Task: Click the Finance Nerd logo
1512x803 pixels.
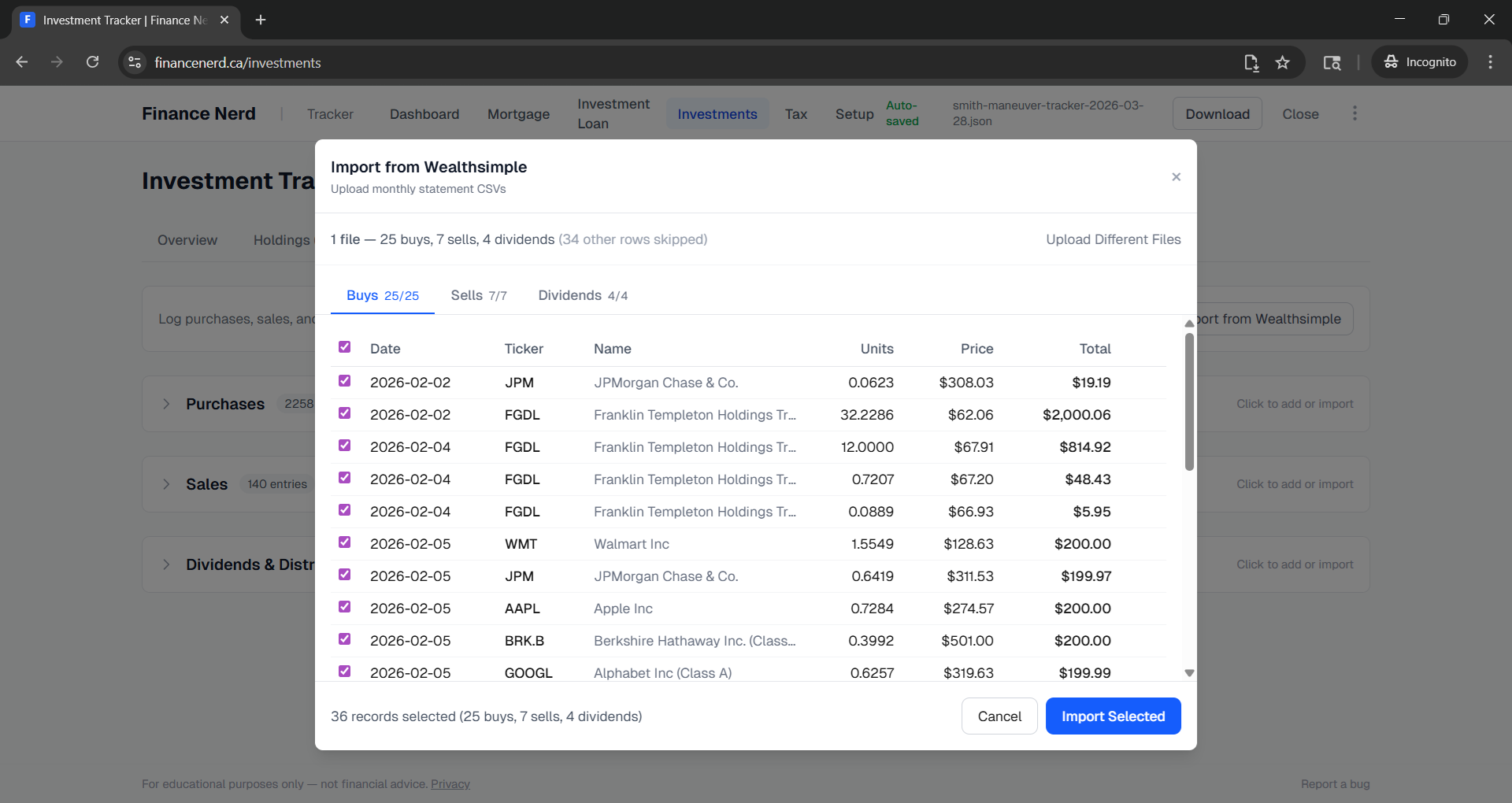Action: tap(198, 113)
